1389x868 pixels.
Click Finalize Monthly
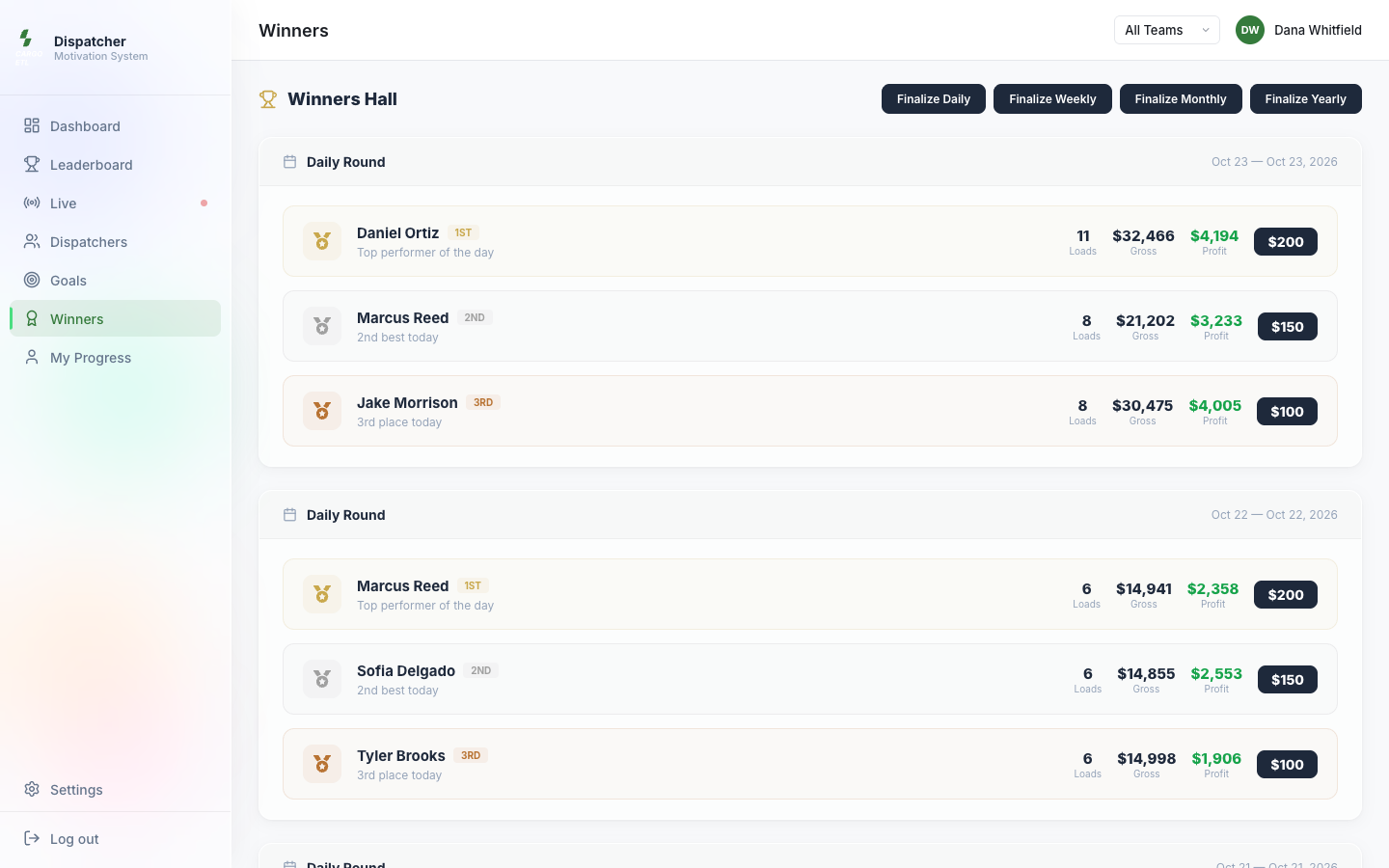pos(1181,99)
